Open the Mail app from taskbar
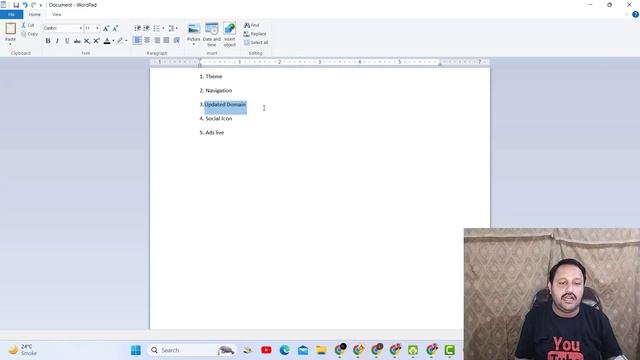This screenshot has height=360, width=640. tap(303, 350)
